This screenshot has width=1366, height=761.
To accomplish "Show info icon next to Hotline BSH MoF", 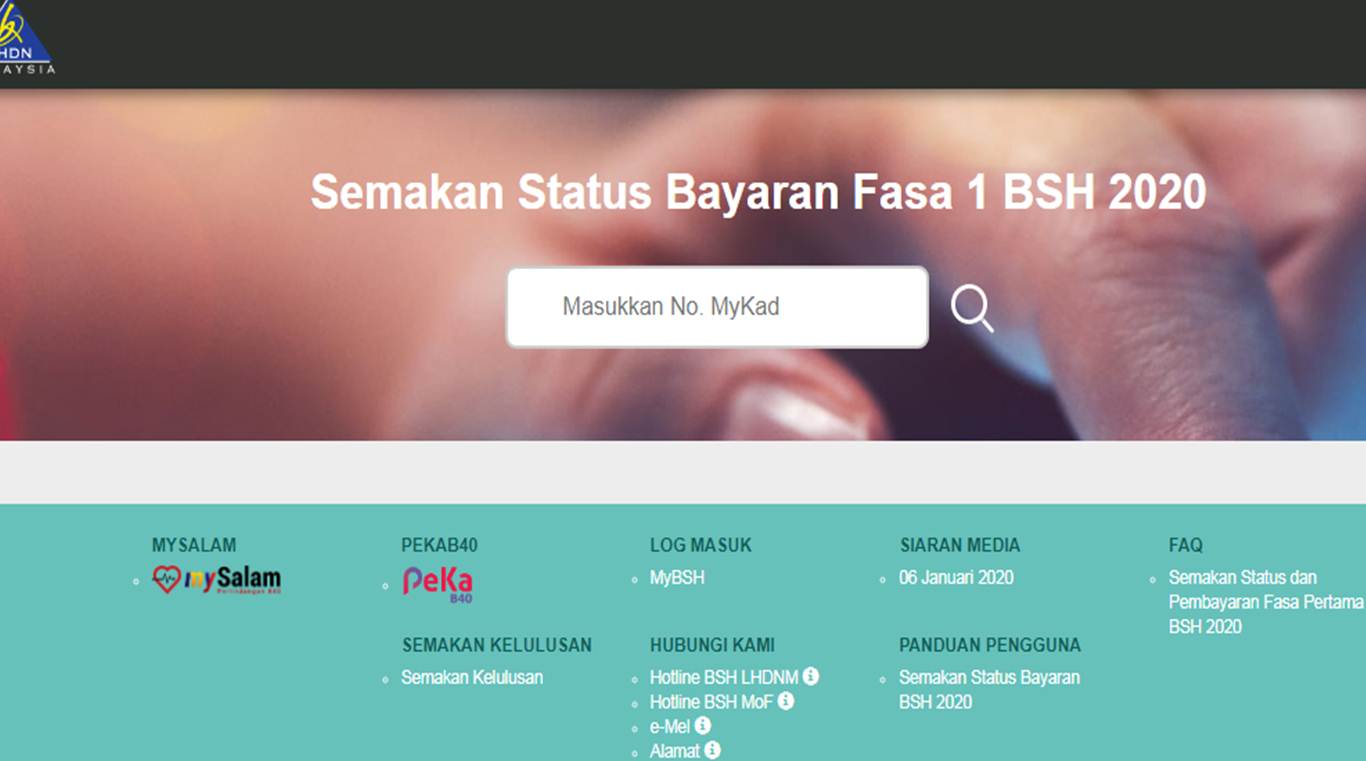I will coord(786,702).
